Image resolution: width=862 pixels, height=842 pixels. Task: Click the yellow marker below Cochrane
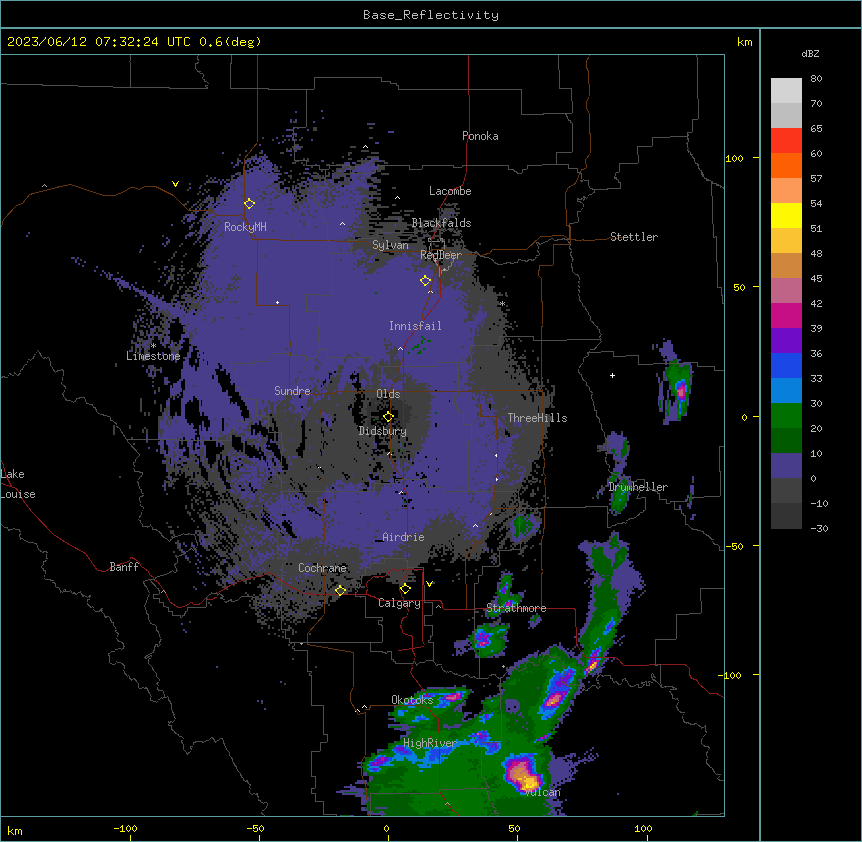(340, 590)
